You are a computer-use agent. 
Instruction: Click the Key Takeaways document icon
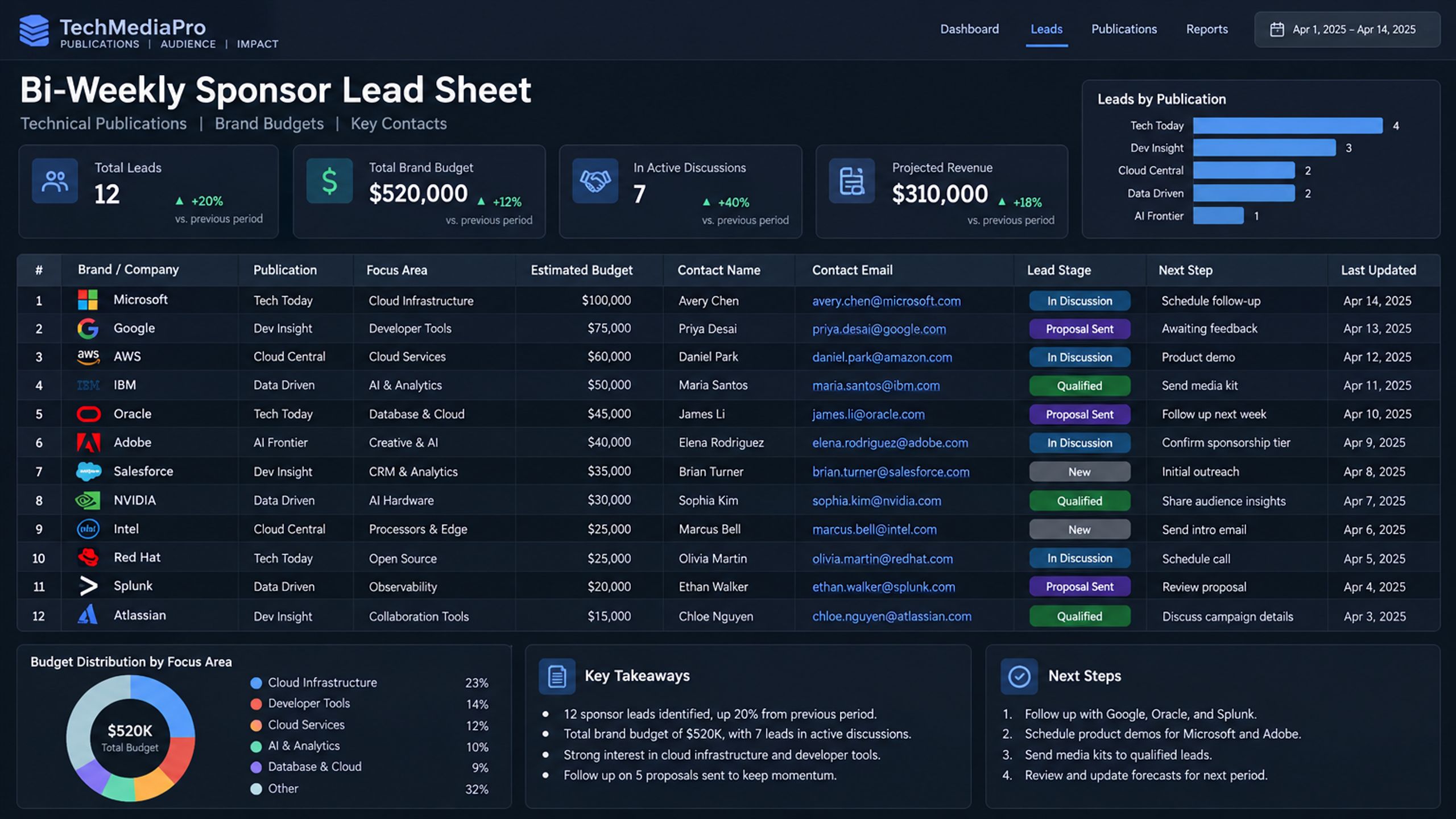point(557,676)
